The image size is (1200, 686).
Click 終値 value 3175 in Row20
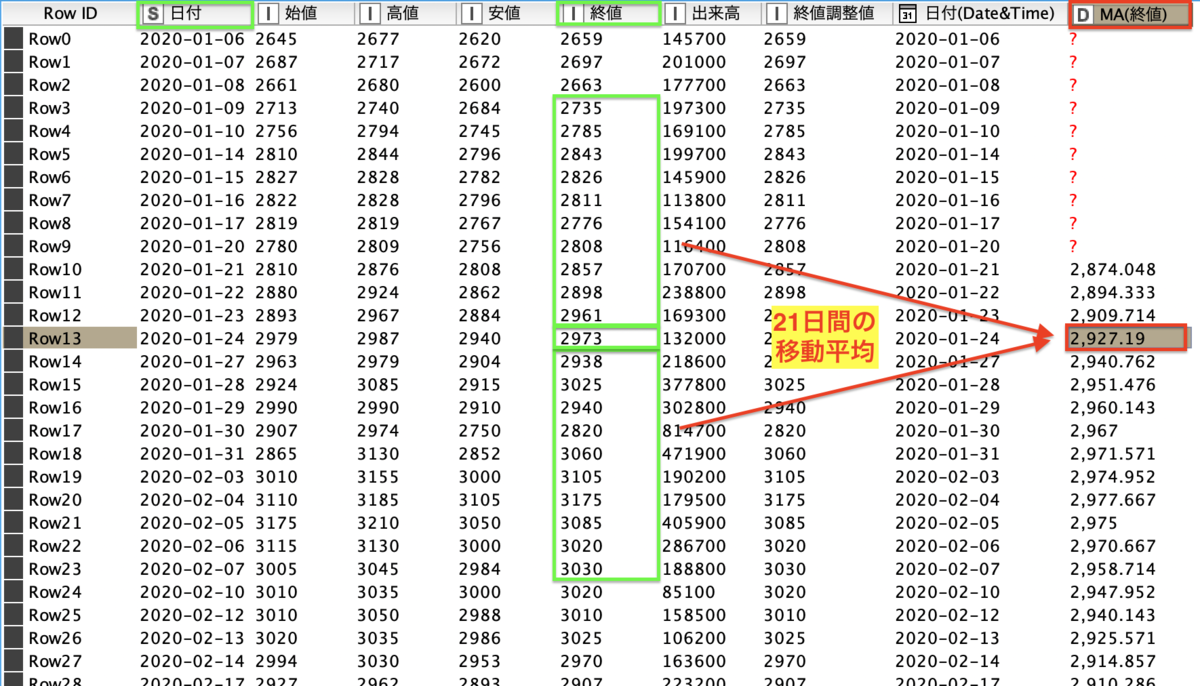[582, 499]
